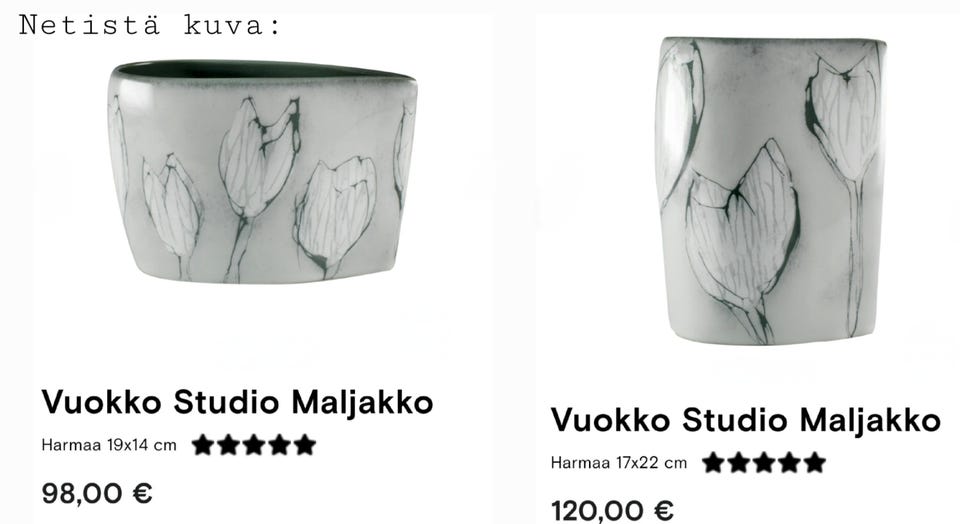This screenshot has height=524, width=960.
Task: Open right Vuokko Studio Maljakko product title
Action: (x=745, y=421)
